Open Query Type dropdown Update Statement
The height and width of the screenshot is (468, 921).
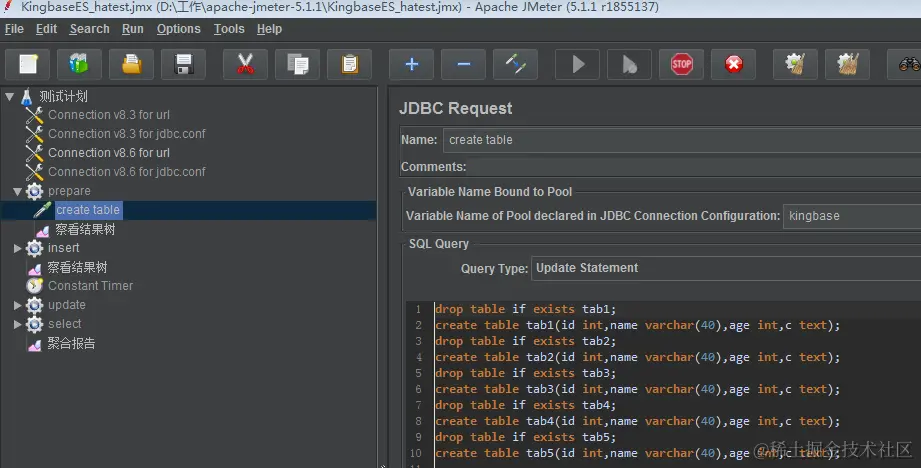coord(726,268)
